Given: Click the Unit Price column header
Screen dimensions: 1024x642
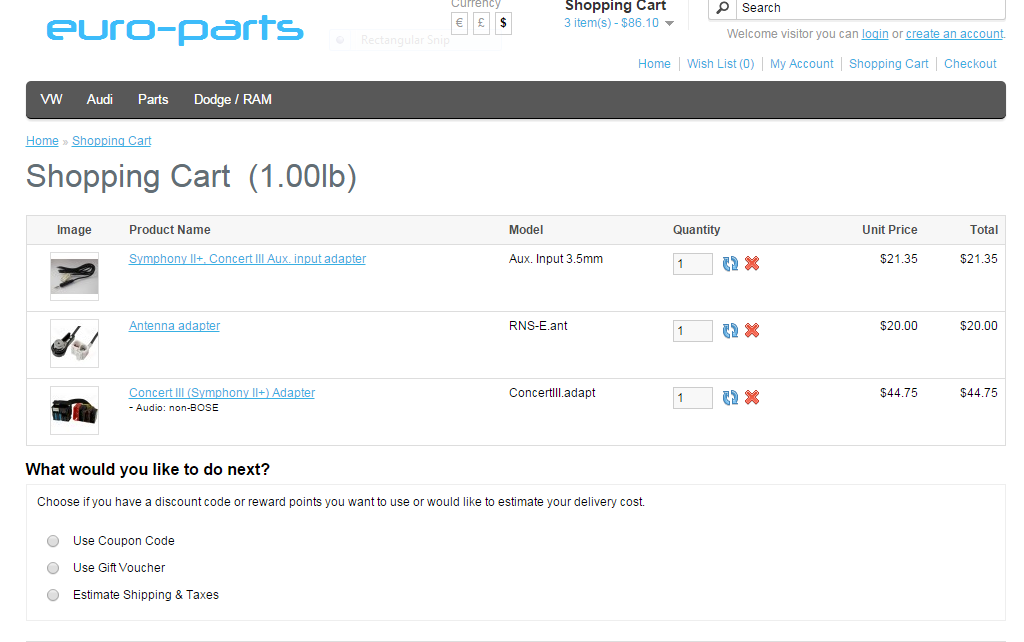Looking at the screenshot, I should coord(889,230).
